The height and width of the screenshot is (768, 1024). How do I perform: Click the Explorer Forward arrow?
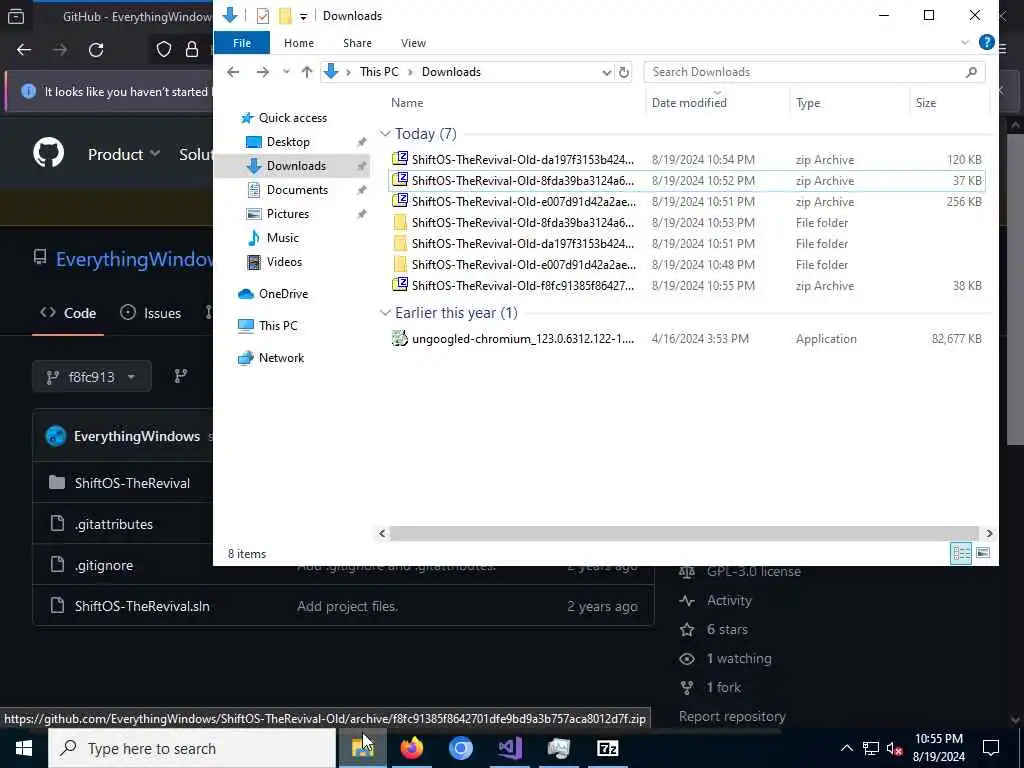263,72
